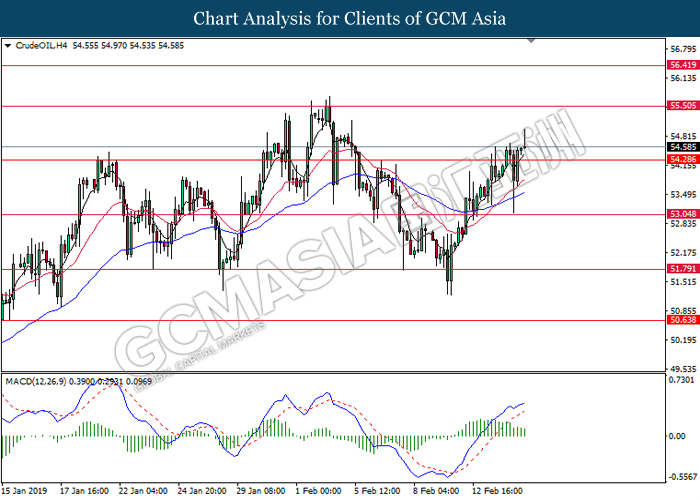The width and height of the screenshot is (700, 500).
Task: Click the 24 Jan 20:00 time label
Action: 202,491
